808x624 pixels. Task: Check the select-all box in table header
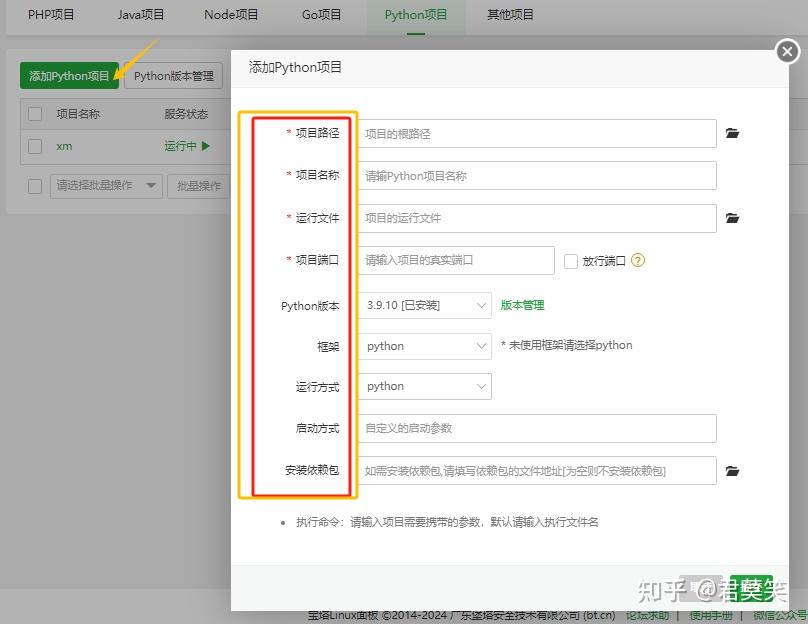(35, 114)
